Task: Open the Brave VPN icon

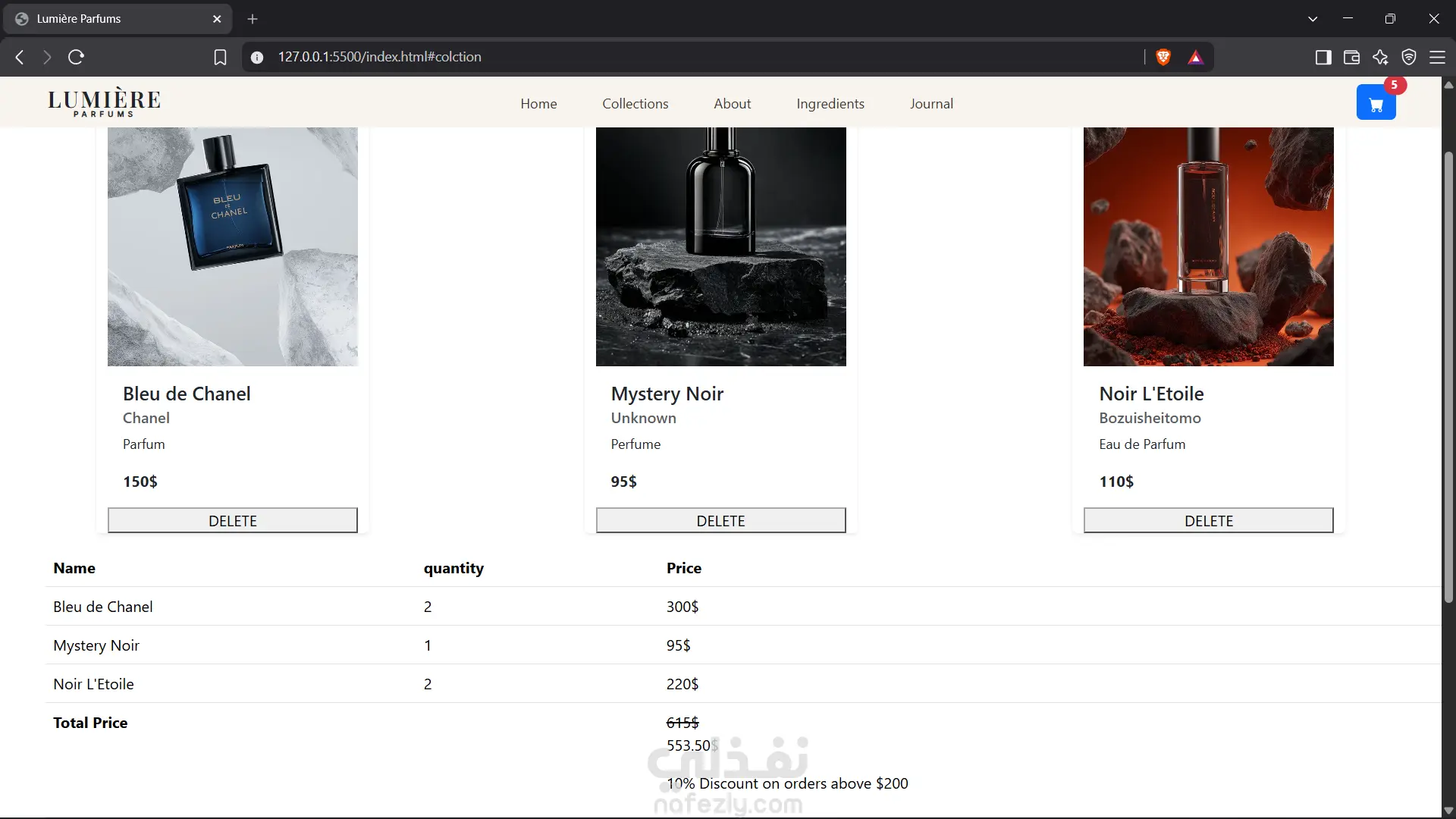Action: click(x=1409, y=57)
